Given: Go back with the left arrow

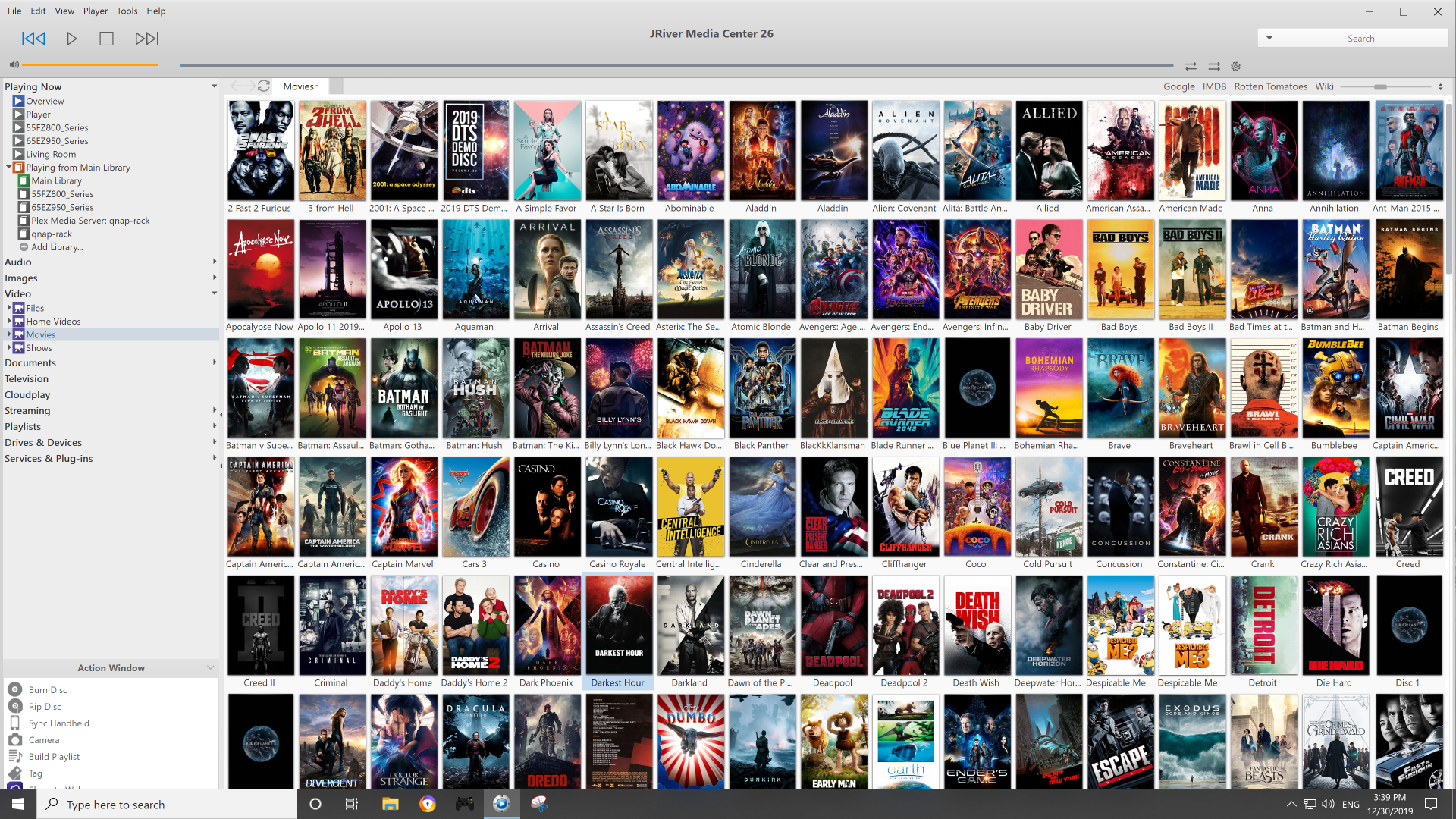Looking at the screenshot, I should [236, 86].
